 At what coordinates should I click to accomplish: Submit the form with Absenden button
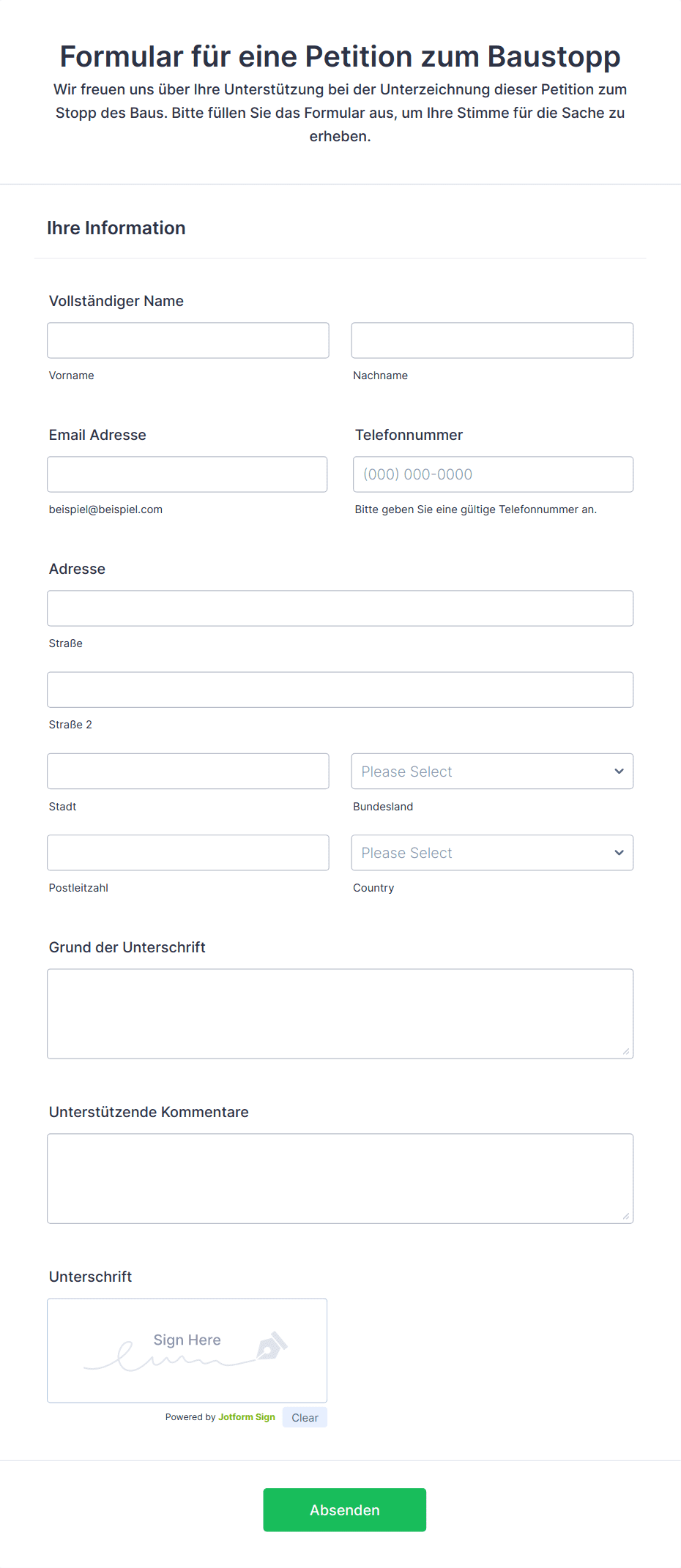click(344, 1509)
